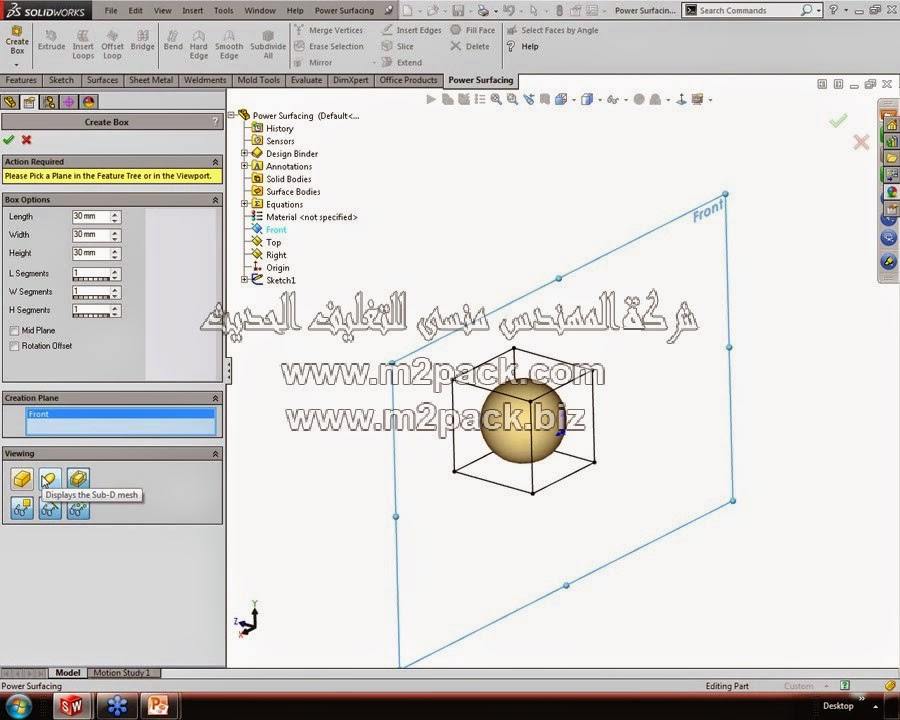Image resolution: width=900 pixels, height=720 pixels.
Task: Click the solid display Viewing icon
Action: pos(22,478)
